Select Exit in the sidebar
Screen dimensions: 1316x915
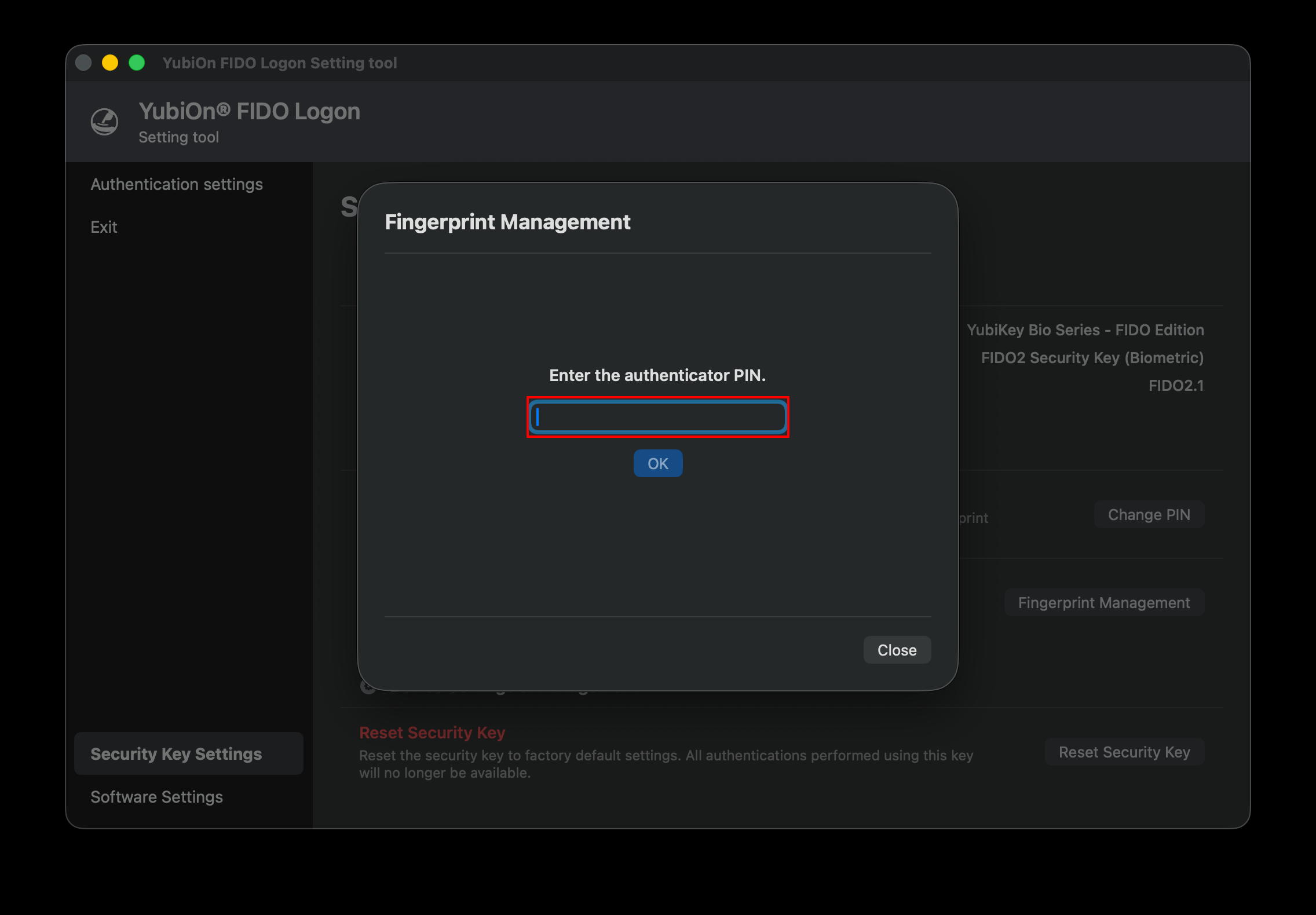(x=104, y=227)
